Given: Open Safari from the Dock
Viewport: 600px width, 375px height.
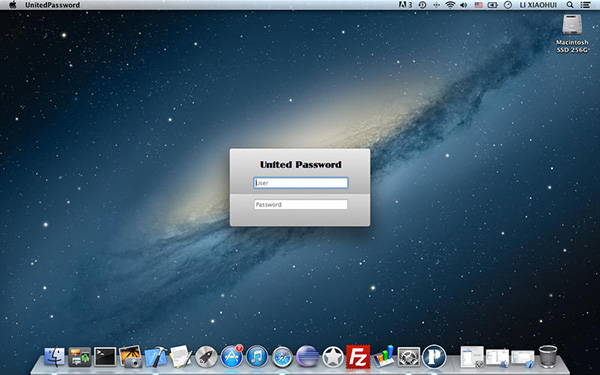Looking at the screenshot, I should (282, 357).
